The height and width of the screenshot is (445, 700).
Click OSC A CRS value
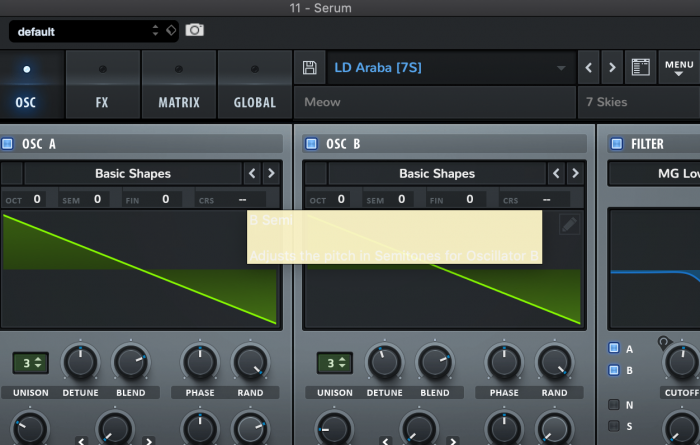click(x=242, y=200)
